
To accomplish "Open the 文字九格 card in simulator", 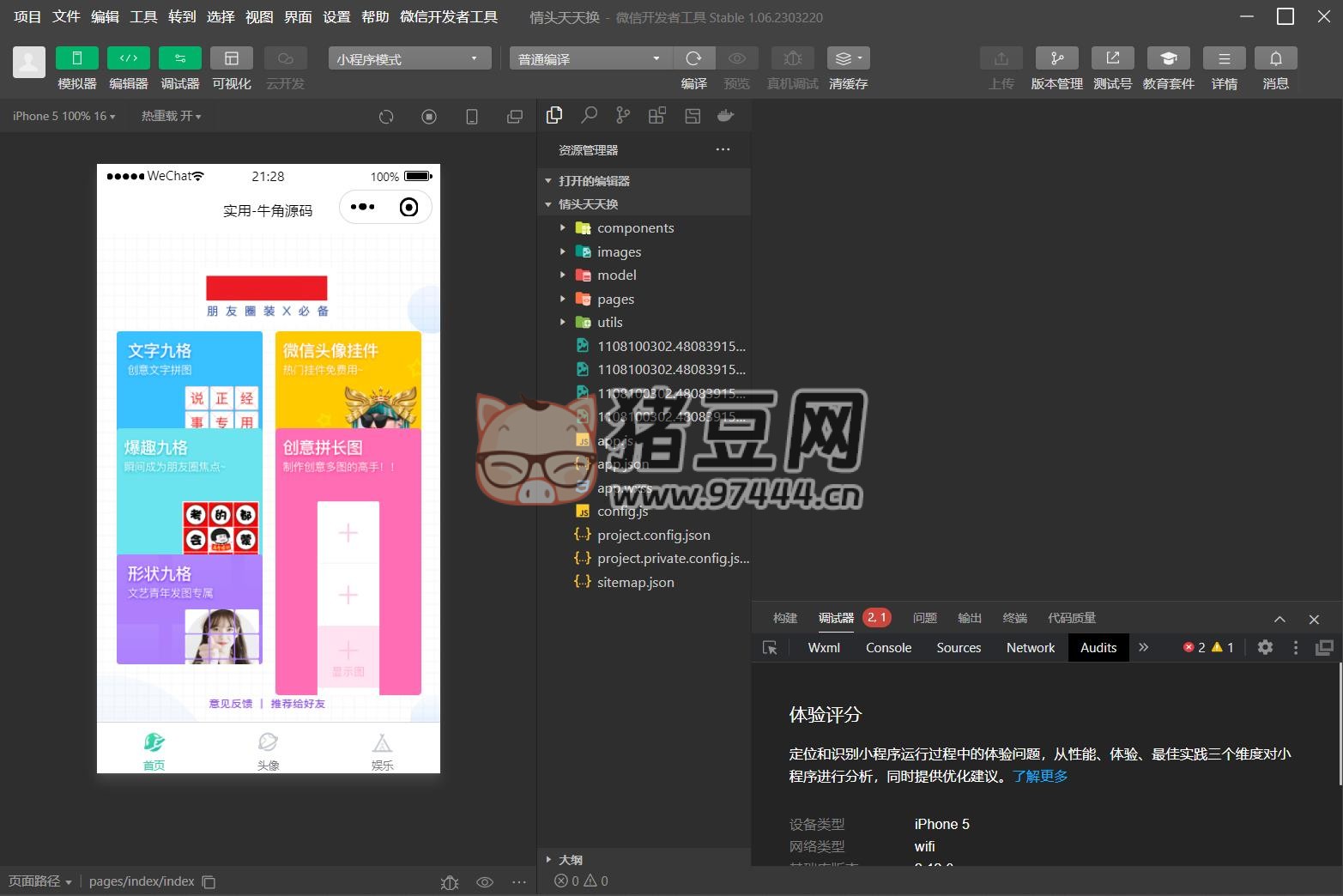I will click(x=190, y=380).
